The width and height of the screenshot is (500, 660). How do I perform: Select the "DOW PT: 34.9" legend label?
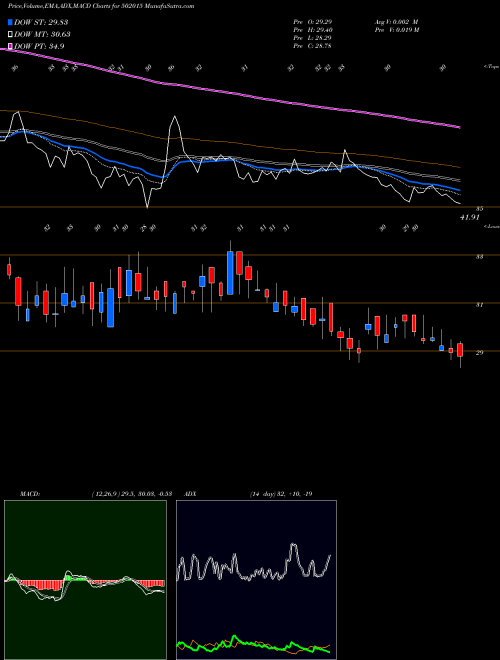click(39, 46)
